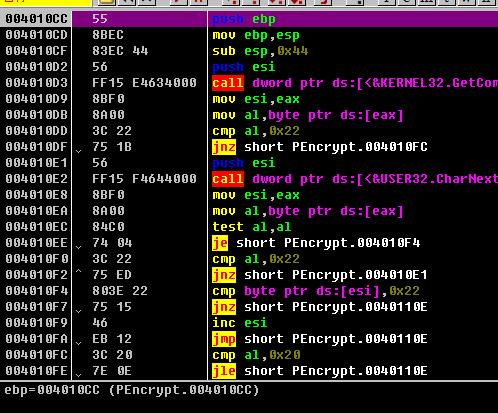Click the Restart program rewind icon
This screenshot has width=498, height=413.
tap(127, 2)
